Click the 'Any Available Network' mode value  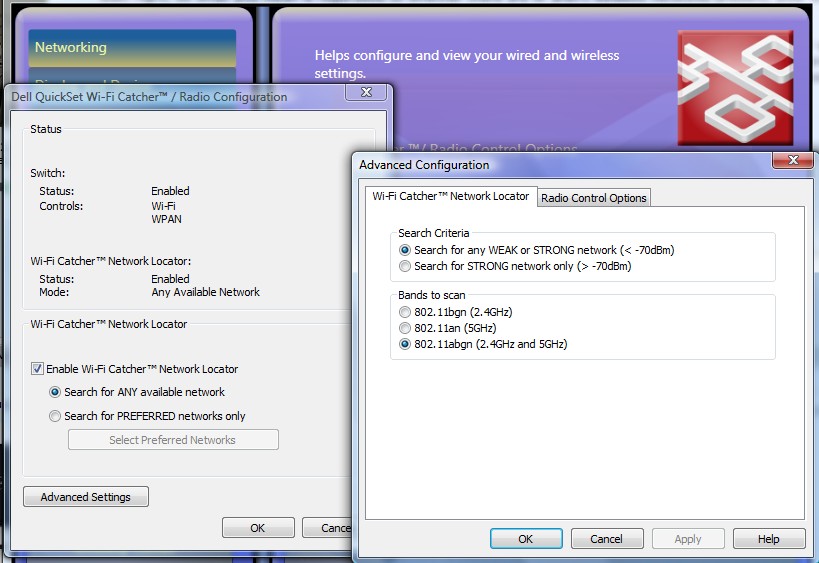205,292
